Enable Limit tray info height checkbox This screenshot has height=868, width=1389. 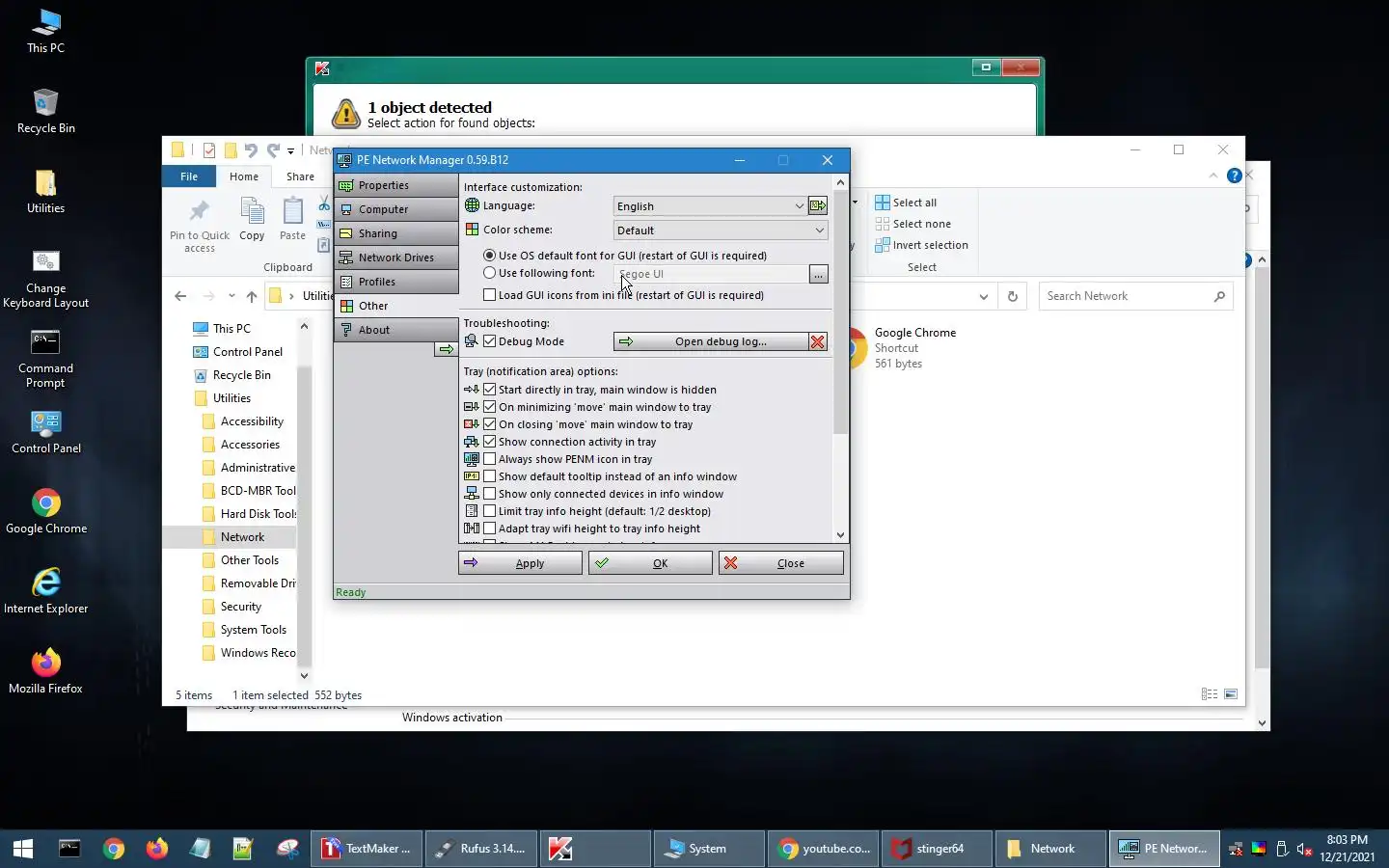pyautogui.click(x=490, y=511)
